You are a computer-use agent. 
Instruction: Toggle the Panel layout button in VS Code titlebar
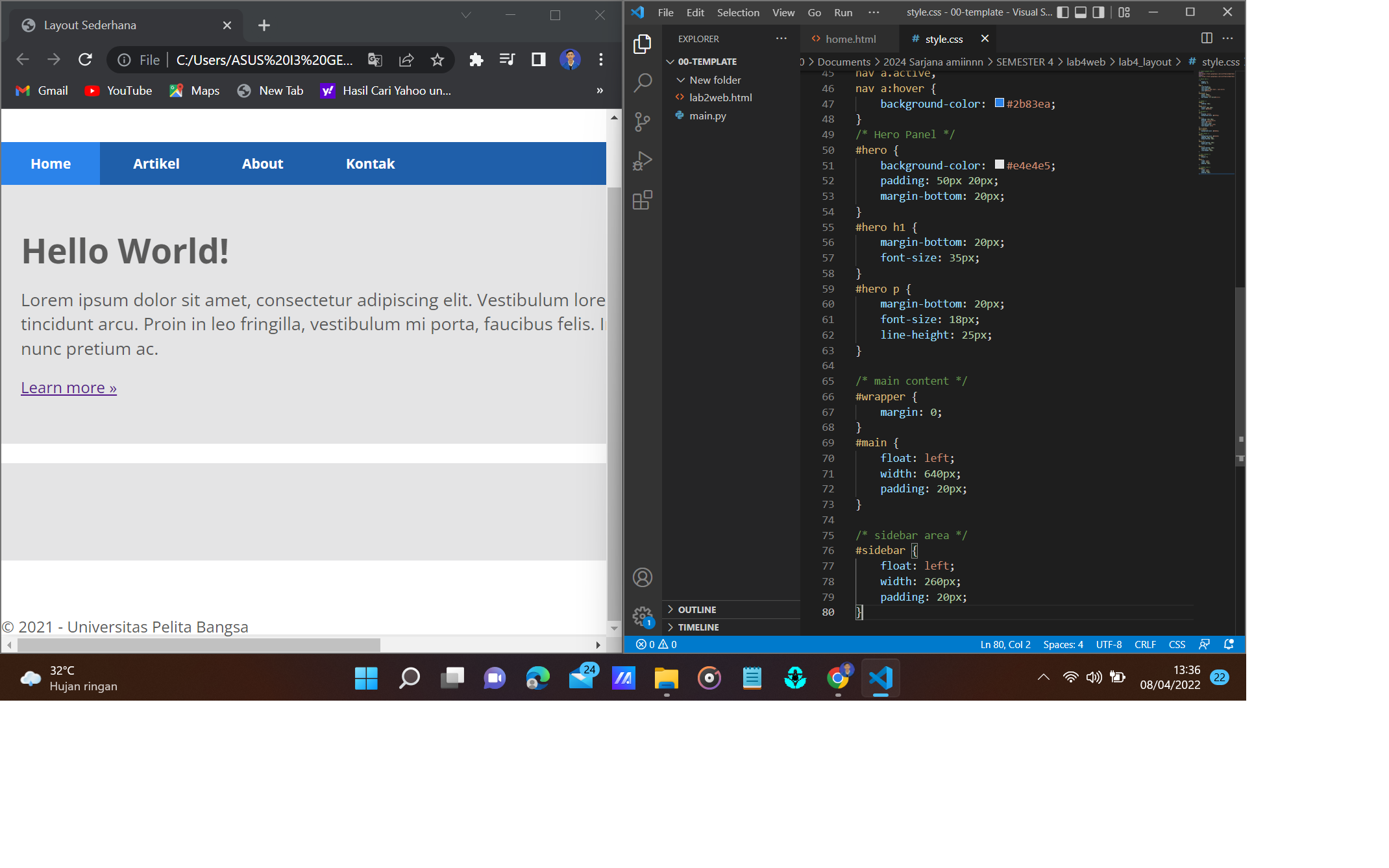pyautogui.click(x=1080, y=12)
